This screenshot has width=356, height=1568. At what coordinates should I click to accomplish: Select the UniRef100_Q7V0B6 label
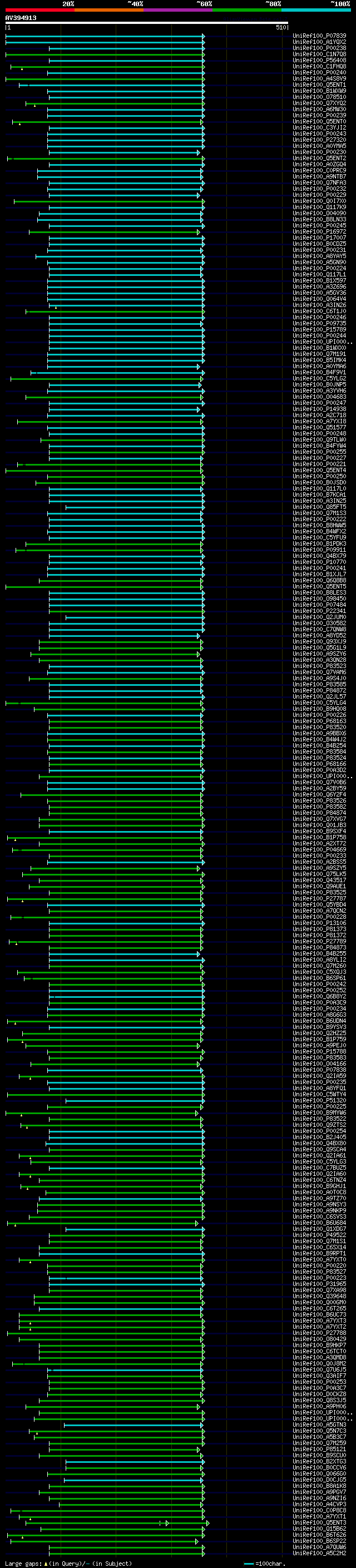pos(319,782)
